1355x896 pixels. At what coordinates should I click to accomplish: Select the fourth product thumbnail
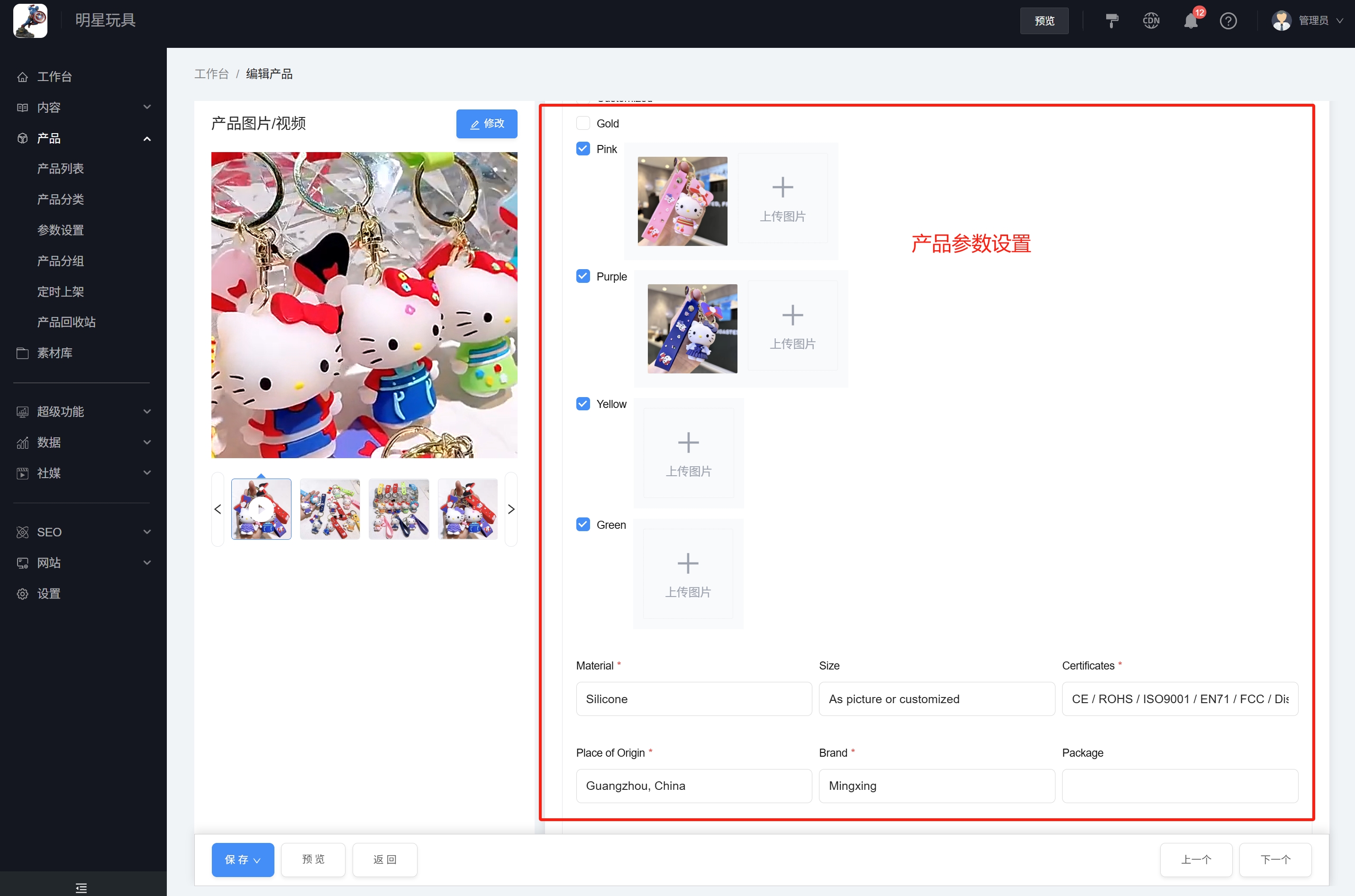coord(467,509)
